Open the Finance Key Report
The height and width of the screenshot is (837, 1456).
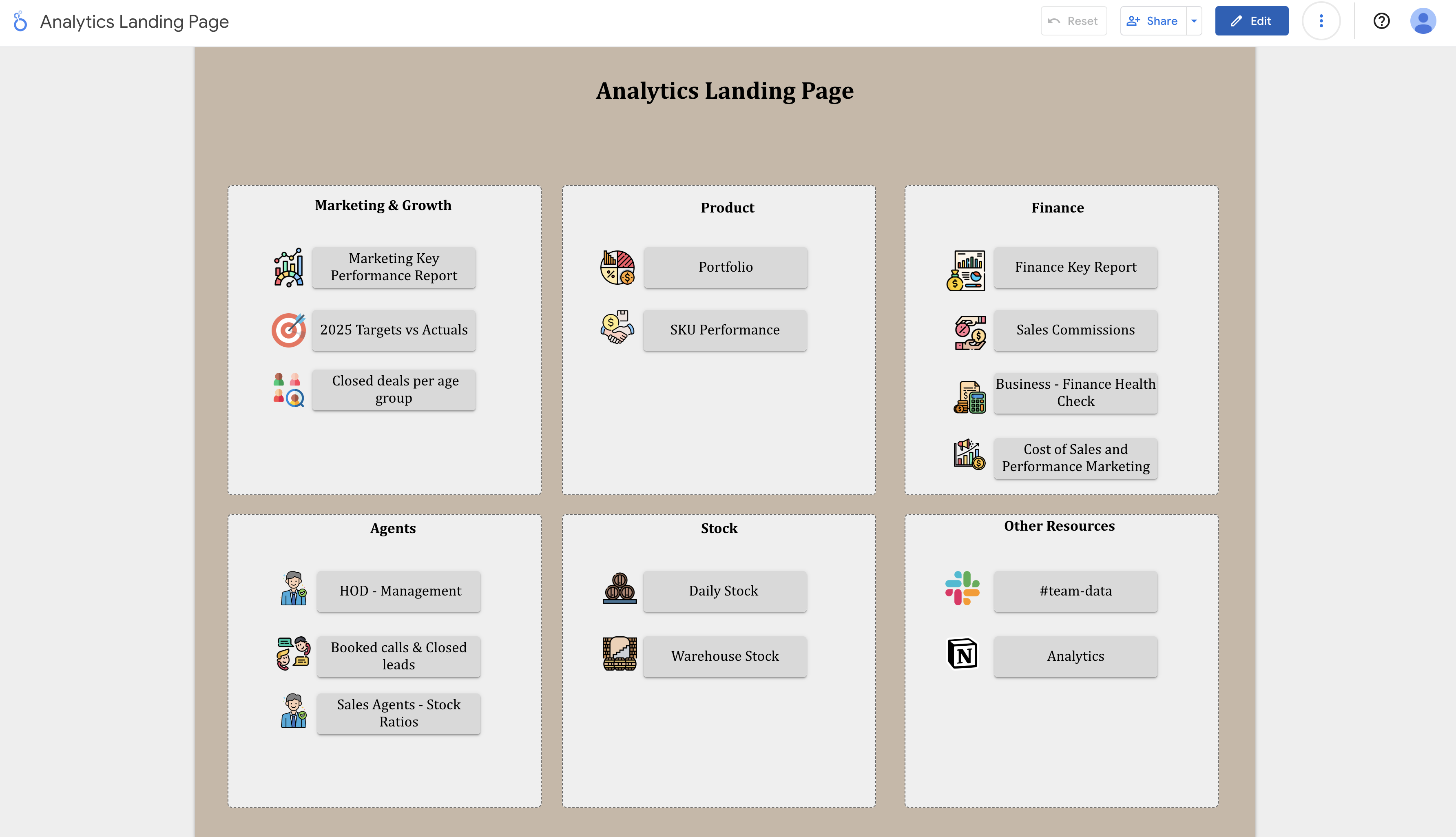[x=1075, y=267]
